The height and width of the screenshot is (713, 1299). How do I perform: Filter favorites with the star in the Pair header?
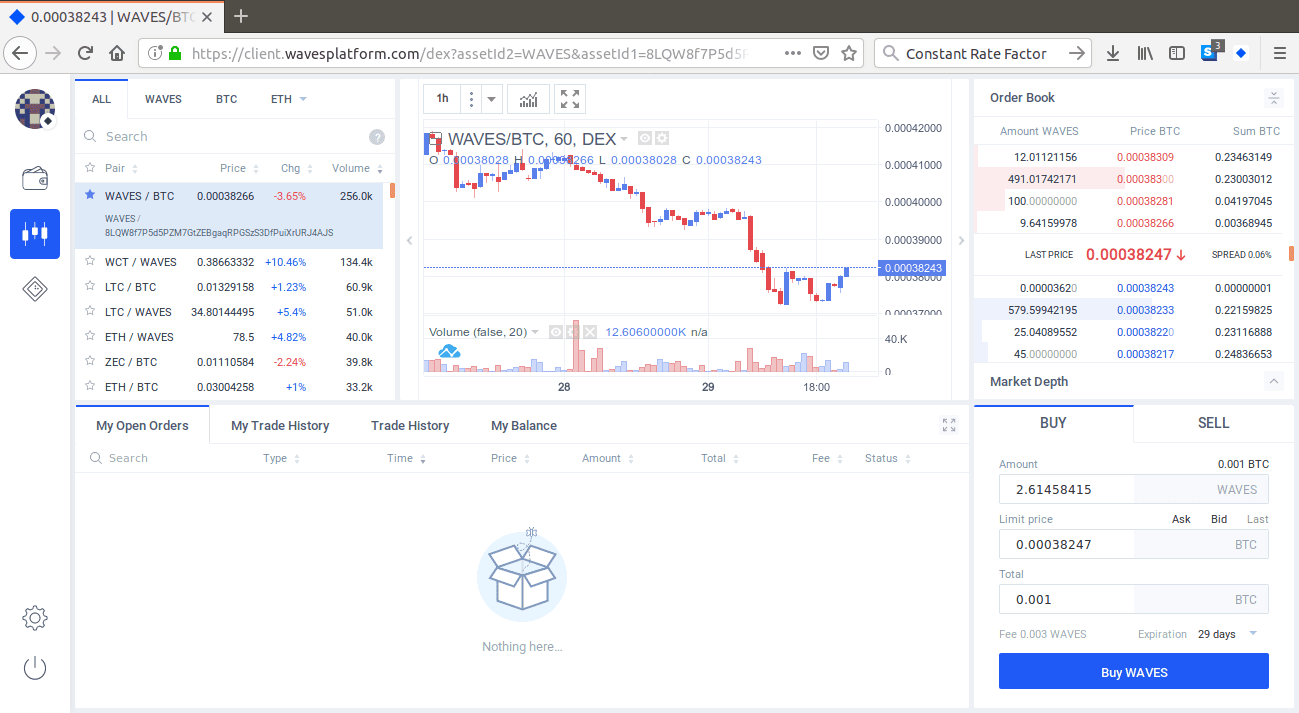pos(90,168)
